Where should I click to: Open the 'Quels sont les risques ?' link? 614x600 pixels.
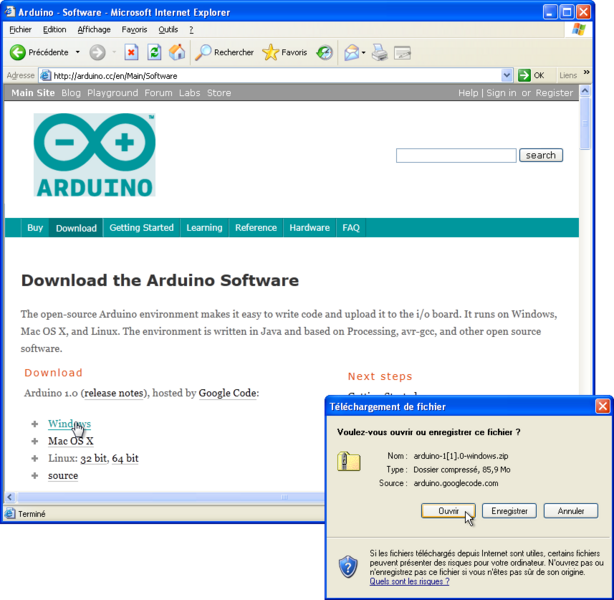pos(409,580)
